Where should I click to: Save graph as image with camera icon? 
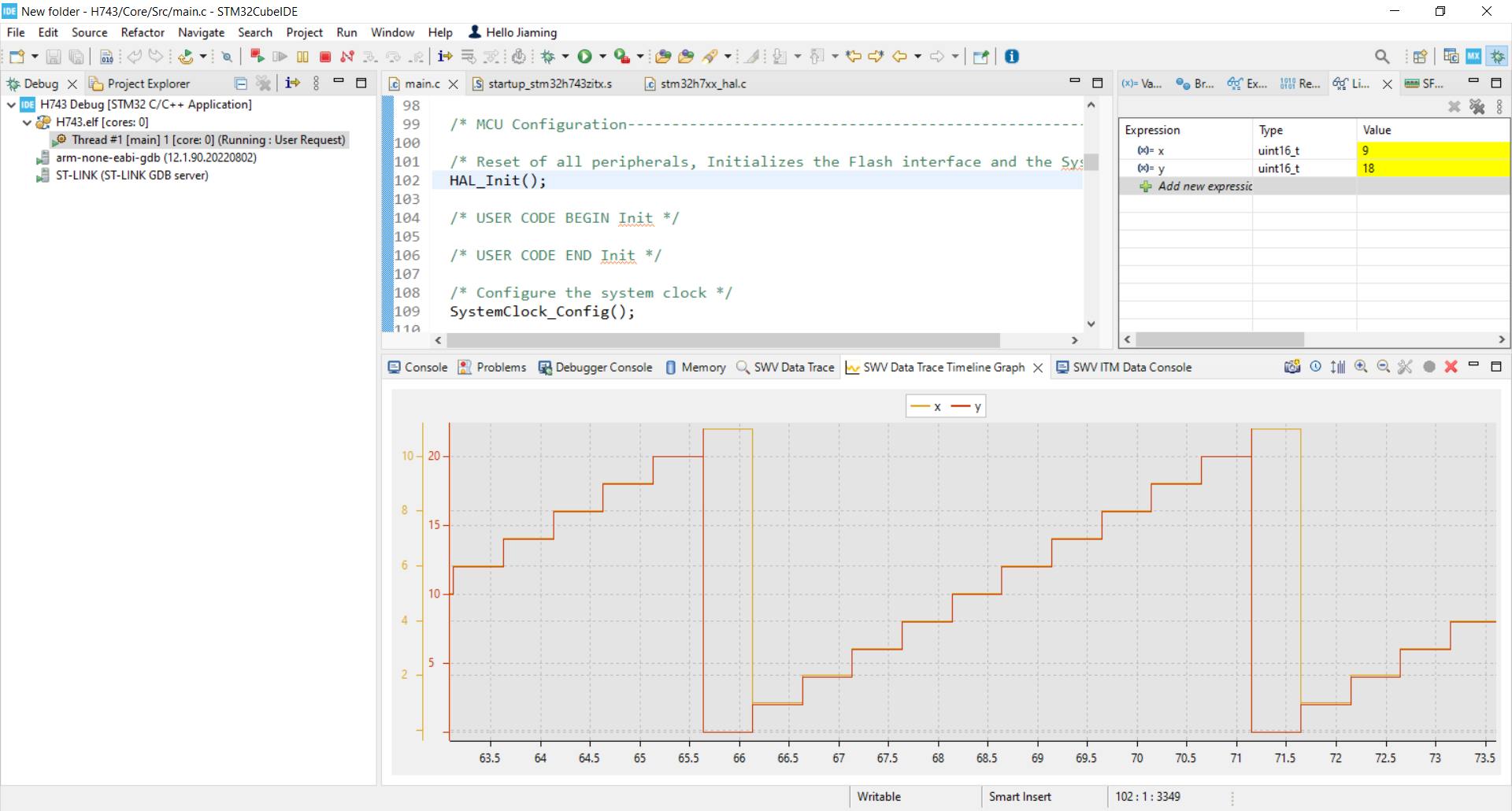1291,367
